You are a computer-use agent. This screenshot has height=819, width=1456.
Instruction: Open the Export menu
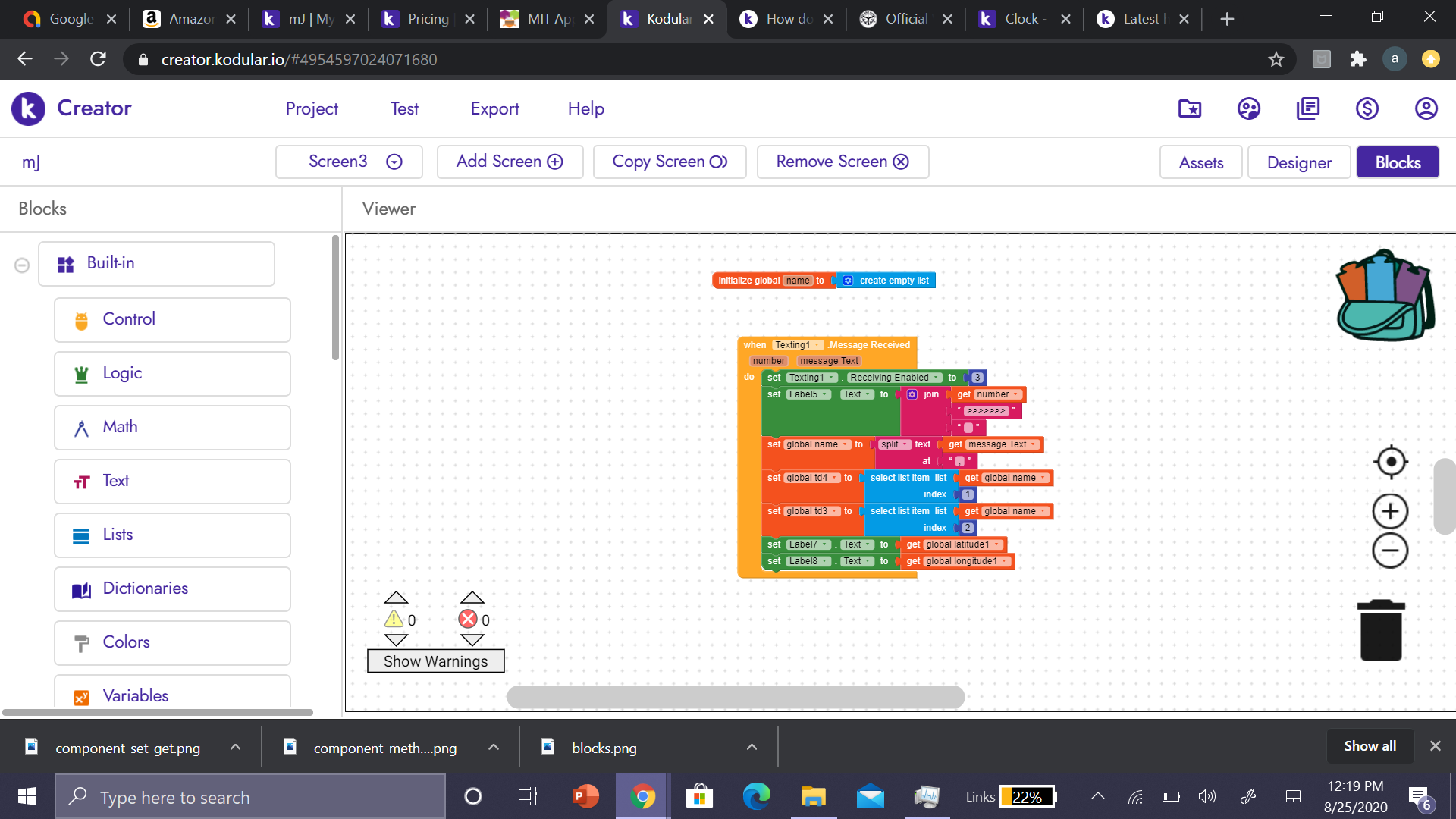[494, 108]
